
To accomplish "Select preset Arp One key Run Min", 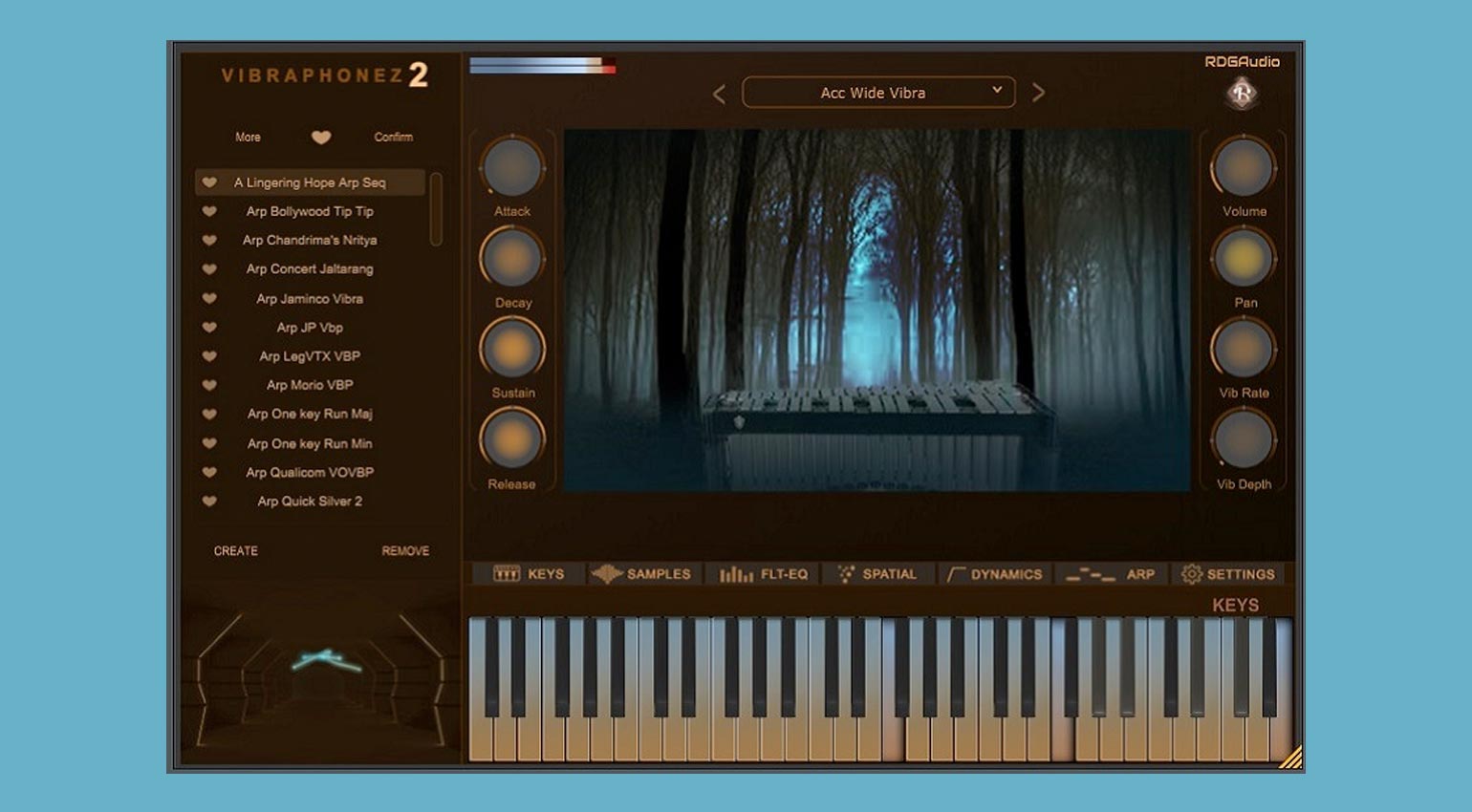I will [x=310, y=443].
